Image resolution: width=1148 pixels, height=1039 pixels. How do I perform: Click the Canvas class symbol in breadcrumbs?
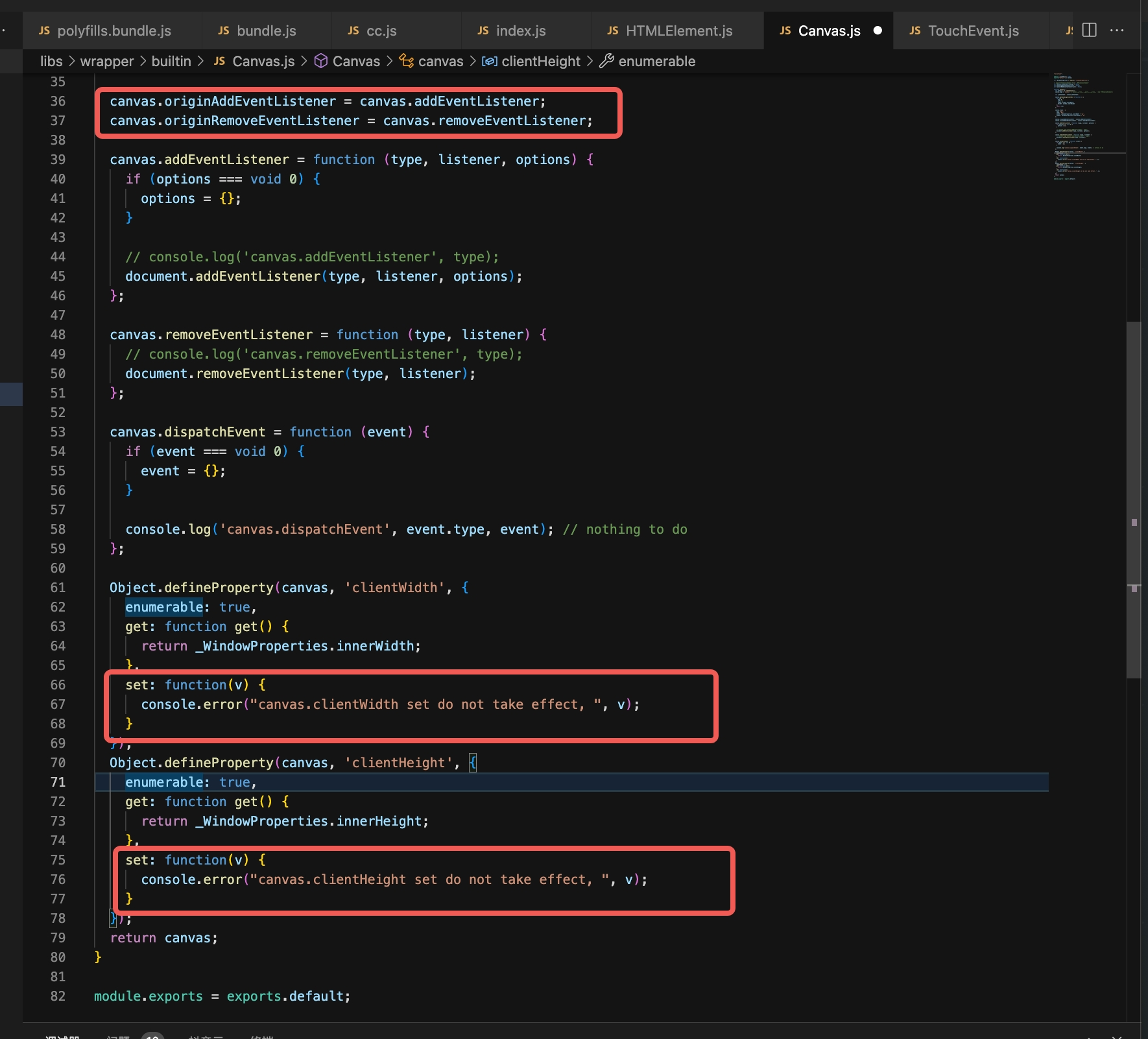pos(355,62)
